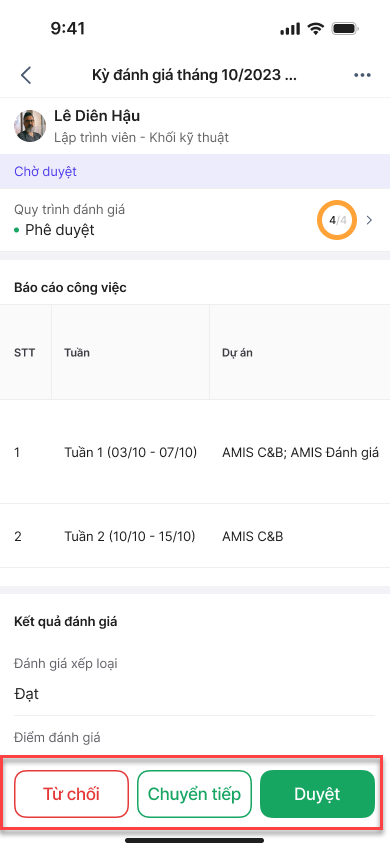Tap the battery status icon
This screenshot has height=849, width=390.
(346, 29)
